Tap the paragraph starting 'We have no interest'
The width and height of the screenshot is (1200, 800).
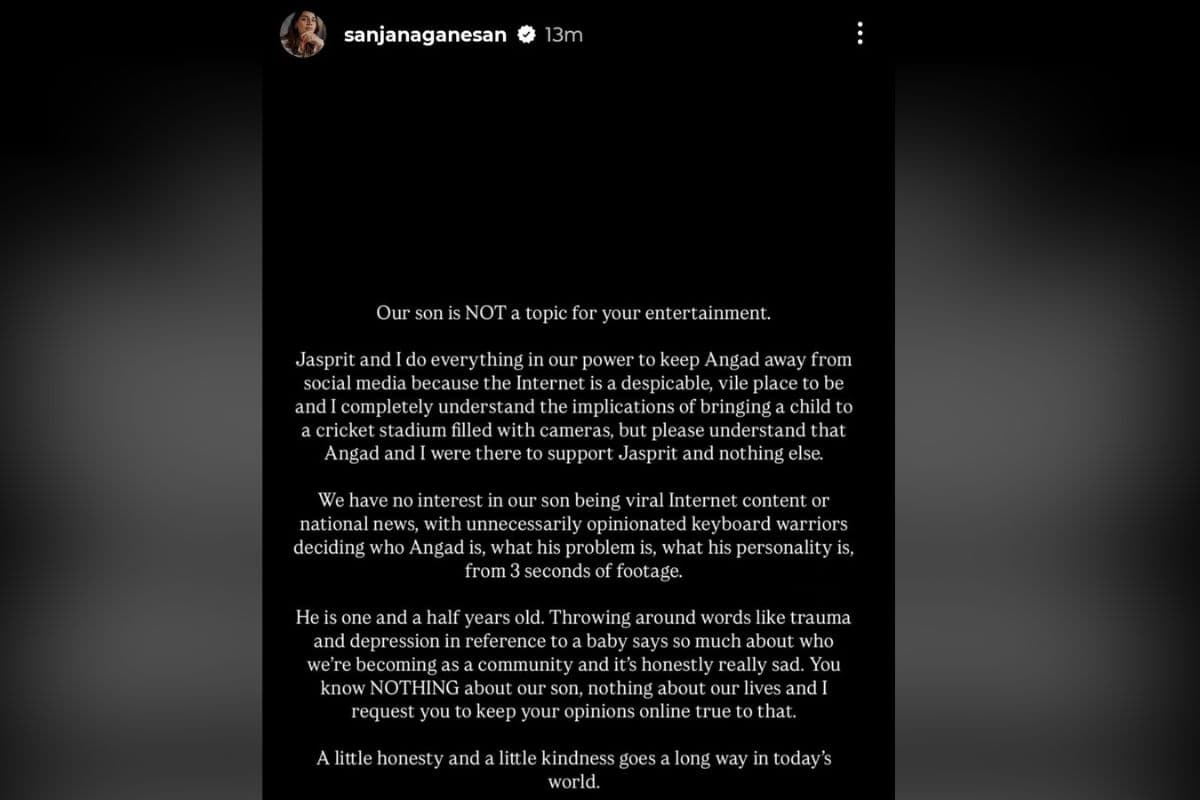tap(574, 535)
